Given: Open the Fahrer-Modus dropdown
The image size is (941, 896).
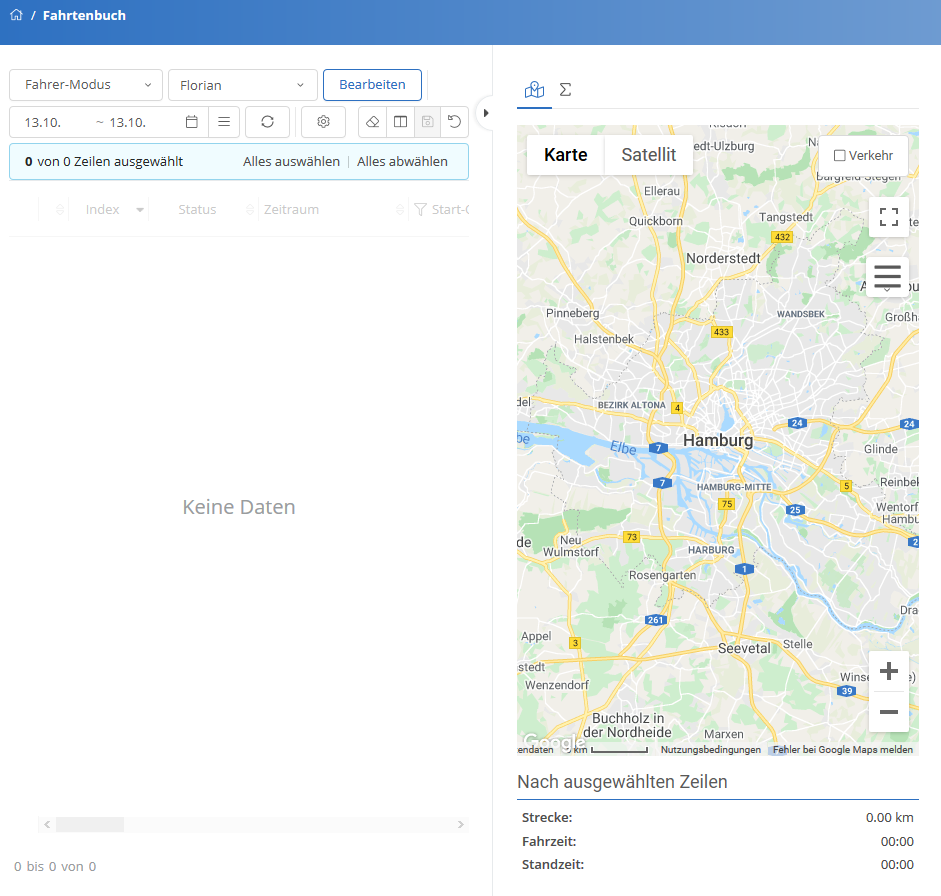Looking at the screenshot, I should tap(85, 85).
